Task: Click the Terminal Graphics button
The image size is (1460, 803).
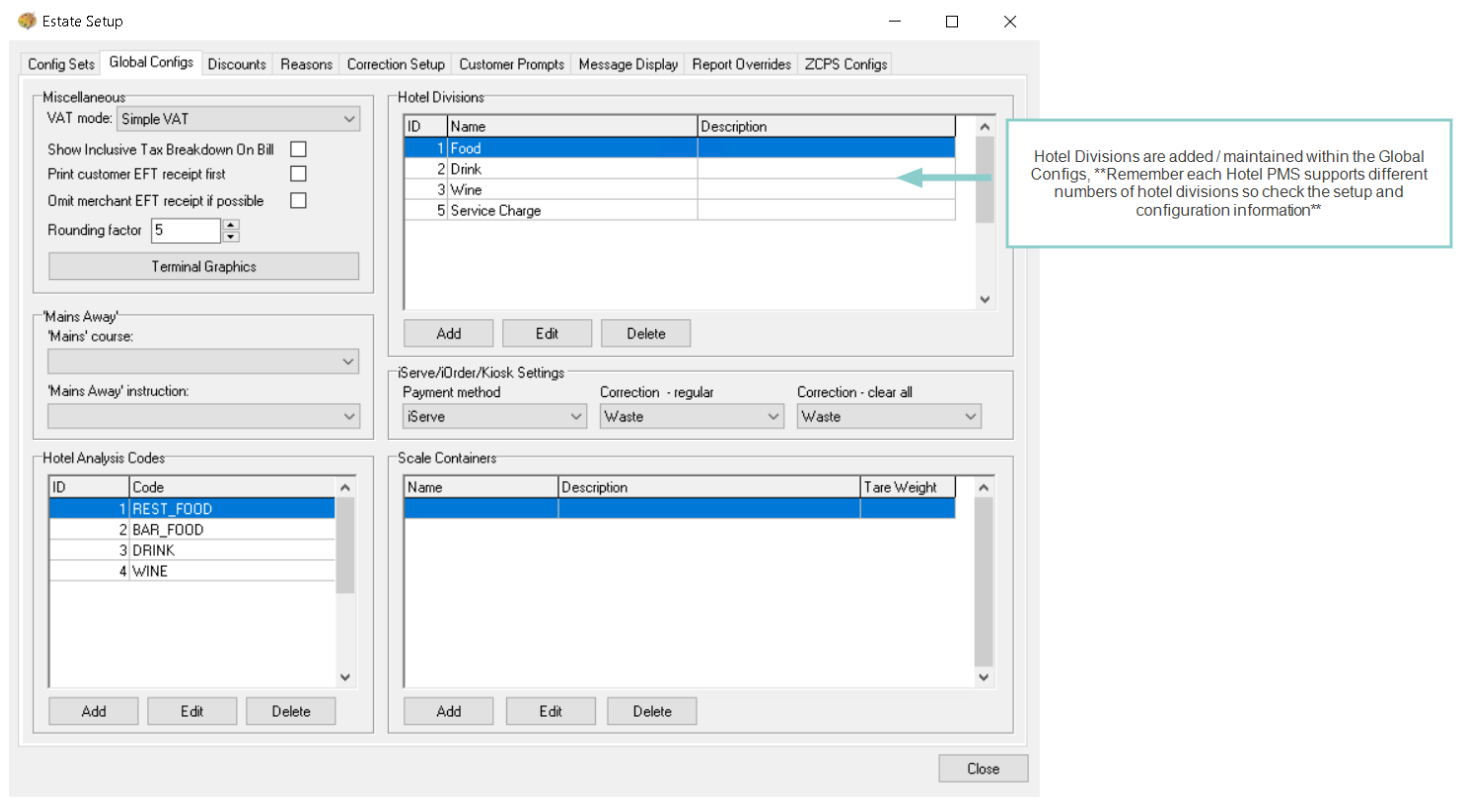Action: click(x=203, y=267)
